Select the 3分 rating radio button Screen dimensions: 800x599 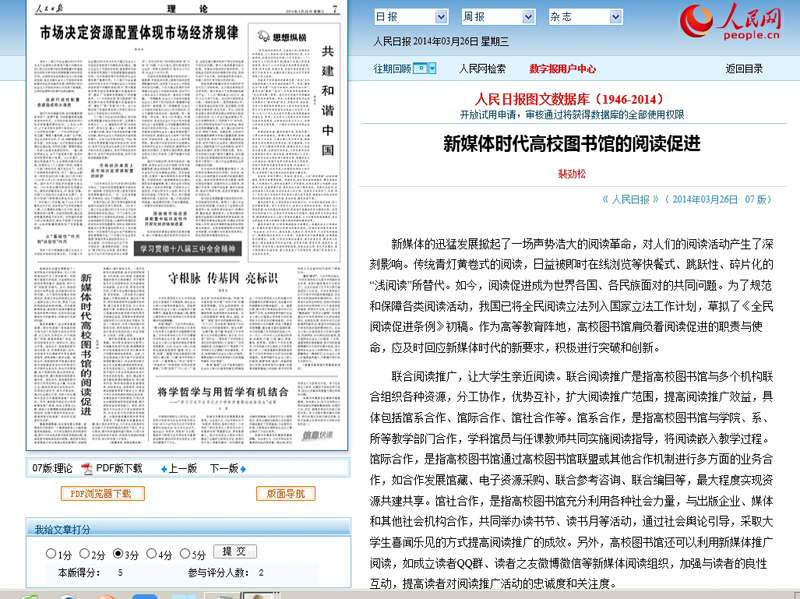(x=118, y=553)
